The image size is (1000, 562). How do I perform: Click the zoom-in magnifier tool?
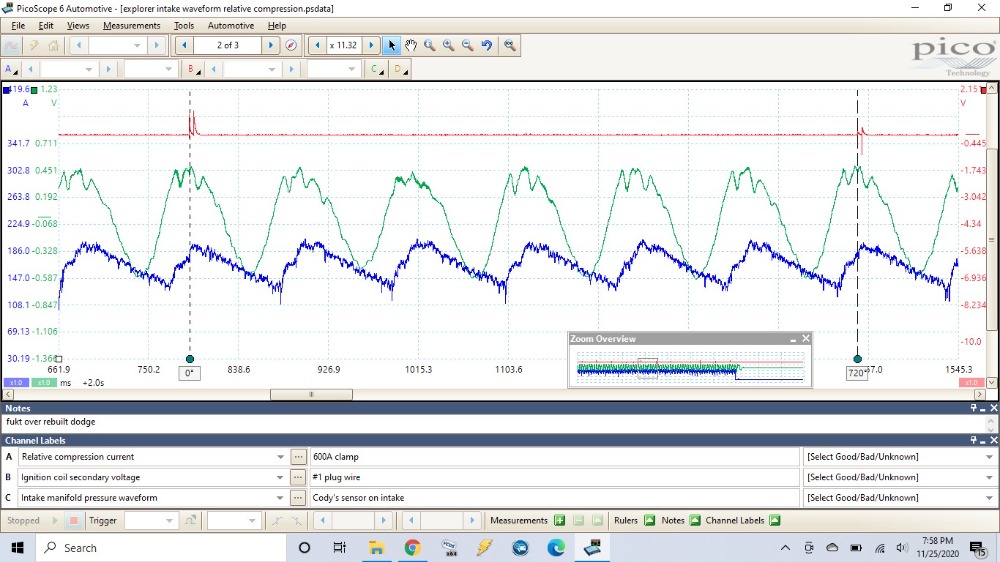point(448,45)
